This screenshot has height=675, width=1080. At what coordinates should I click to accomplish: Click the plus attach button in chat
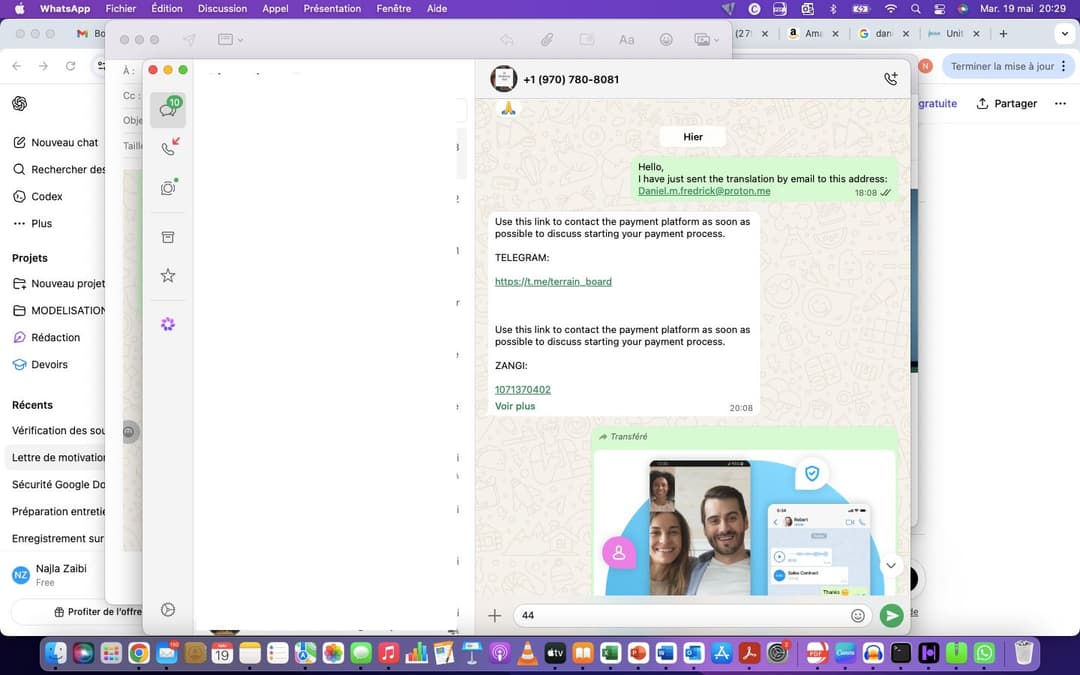[x=495, y=615]
